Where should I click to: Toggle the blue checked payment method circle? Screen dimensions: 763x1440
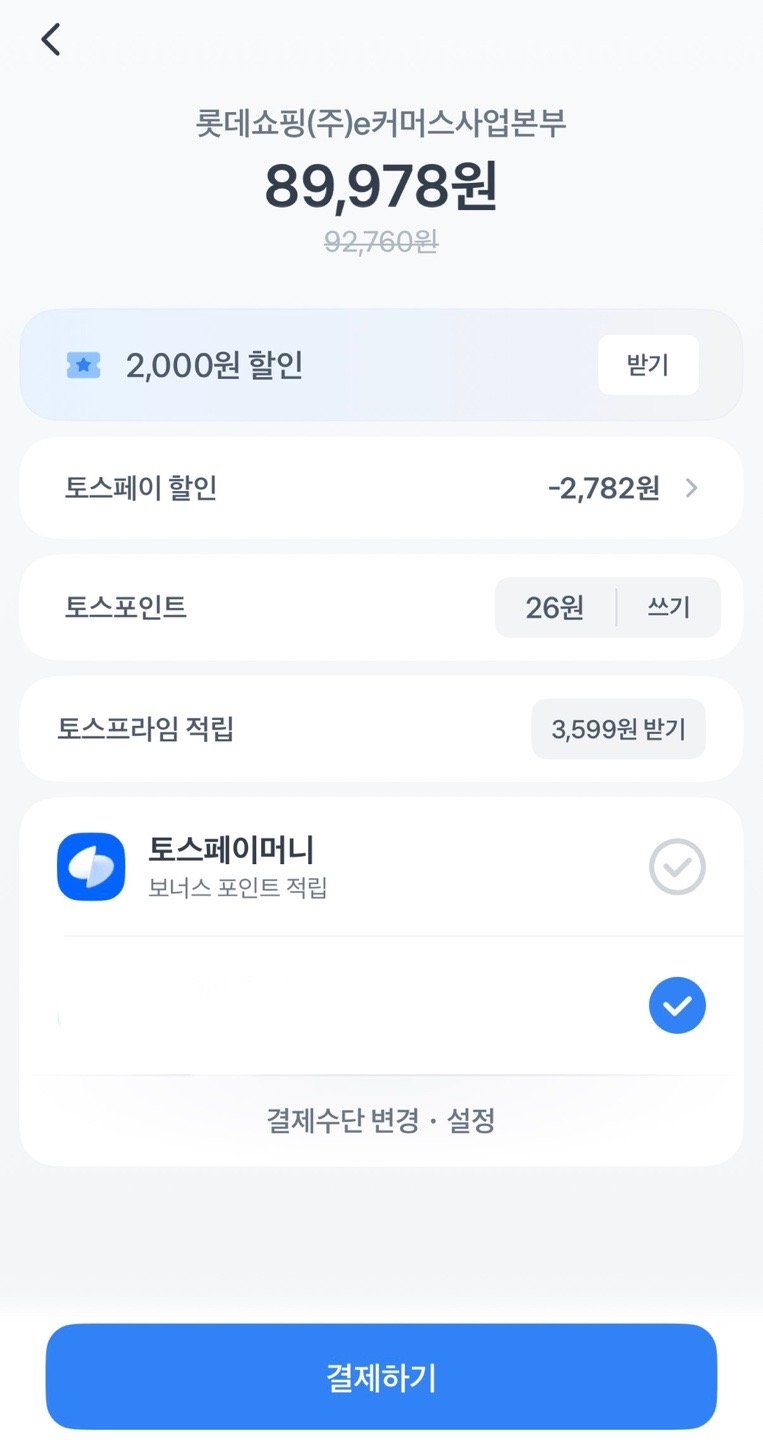[x=677, y=1005]
